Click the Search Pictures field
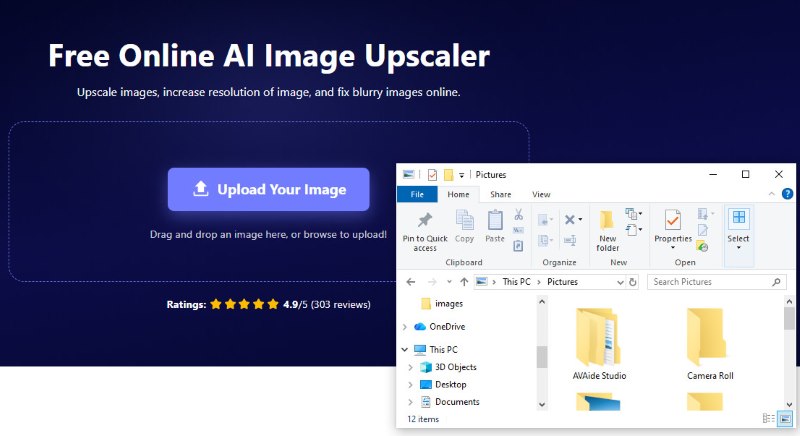Screen dimensions: 800x436 (x=716, y=282)
